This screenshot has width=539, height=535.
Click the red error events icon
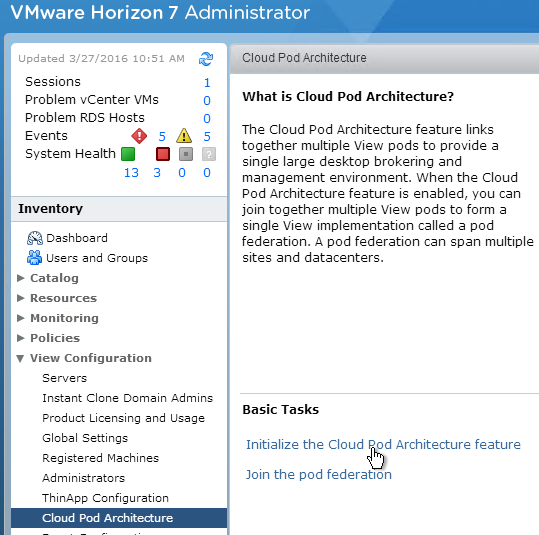[139, 136]
